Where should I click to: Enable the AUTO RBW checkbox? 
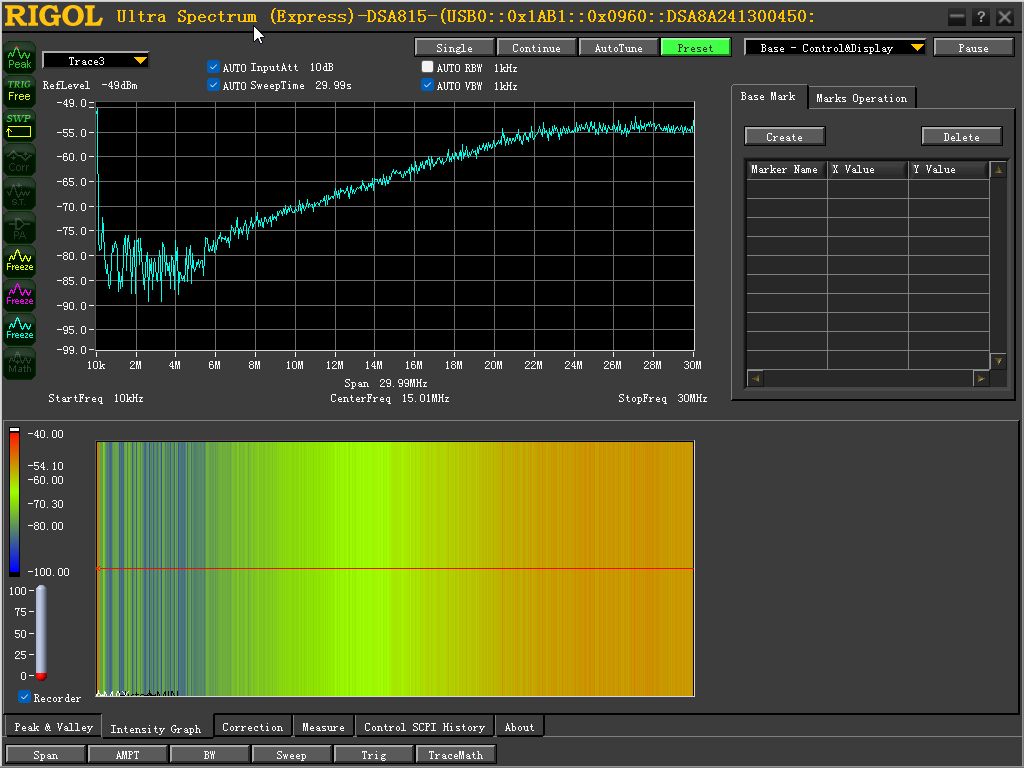[428, 67]
